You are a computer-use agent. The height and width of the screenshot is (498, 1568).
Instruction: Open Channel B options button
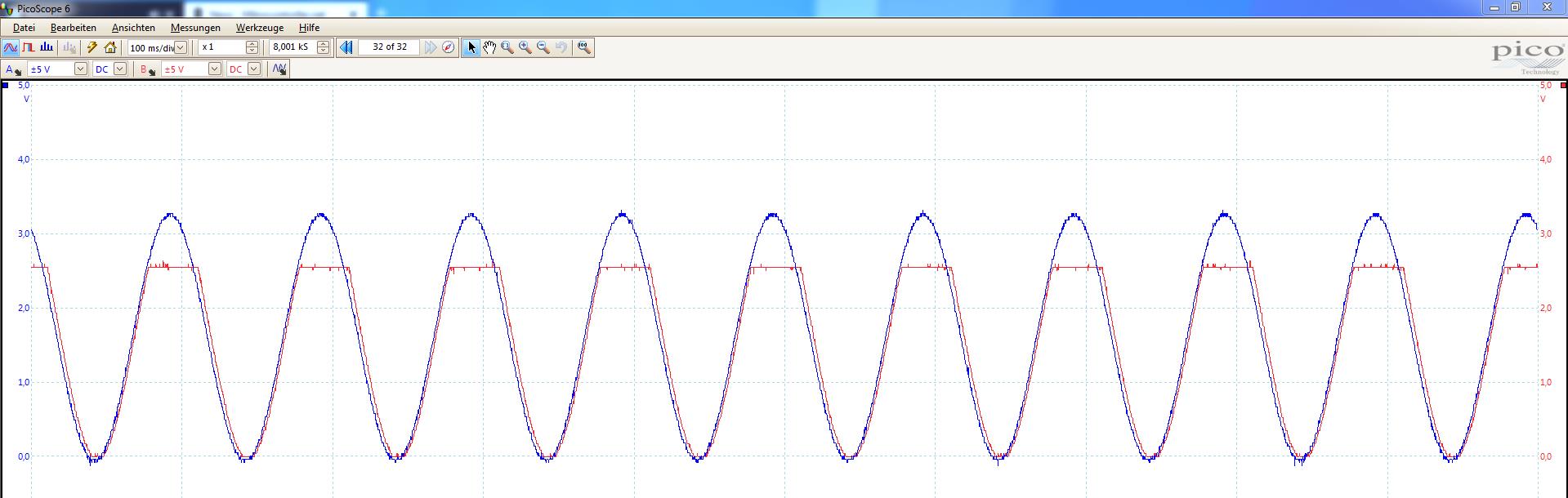[147, 69]
